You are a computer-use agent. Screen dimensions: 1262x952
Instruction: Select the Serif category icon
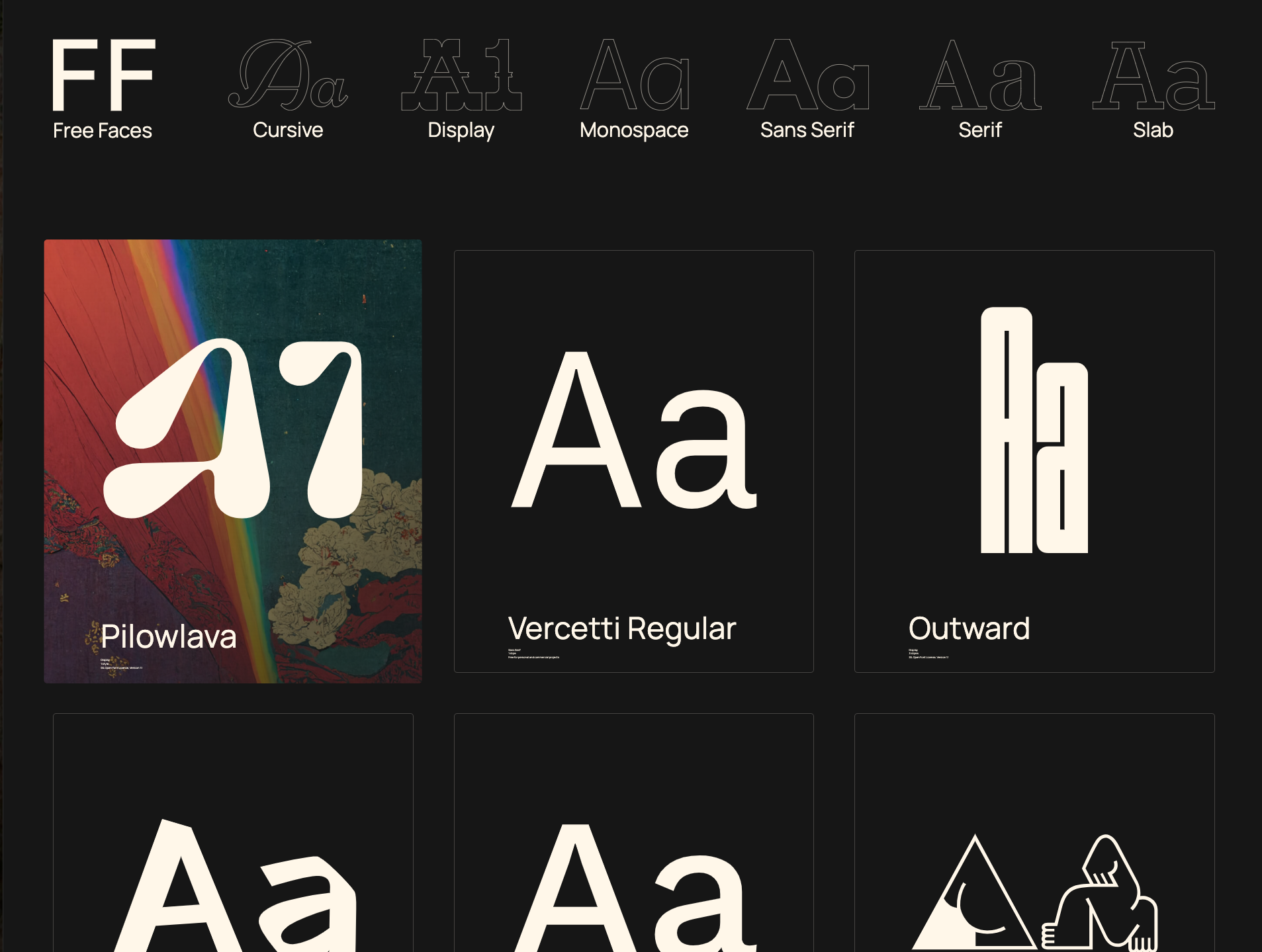click(x=980, y=76)
